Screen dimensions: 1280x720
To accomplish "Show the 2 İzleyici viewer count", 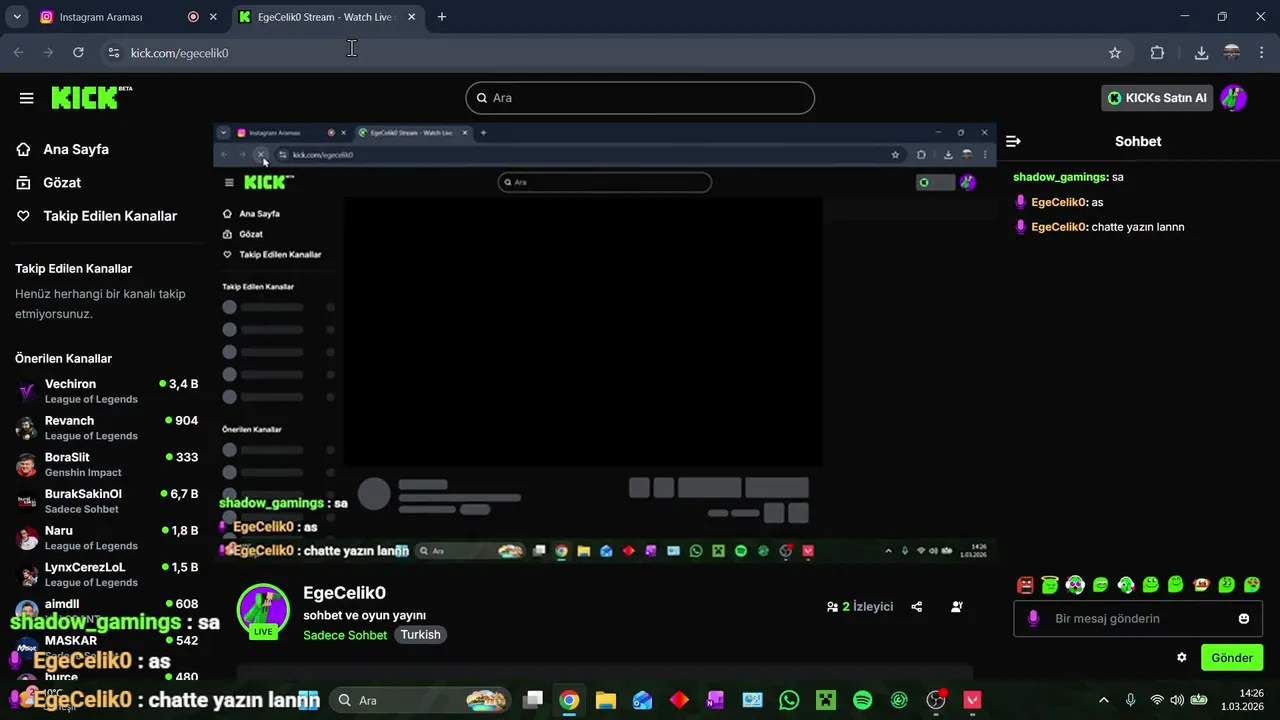I will pyautogui.click(x=860, y=607).
